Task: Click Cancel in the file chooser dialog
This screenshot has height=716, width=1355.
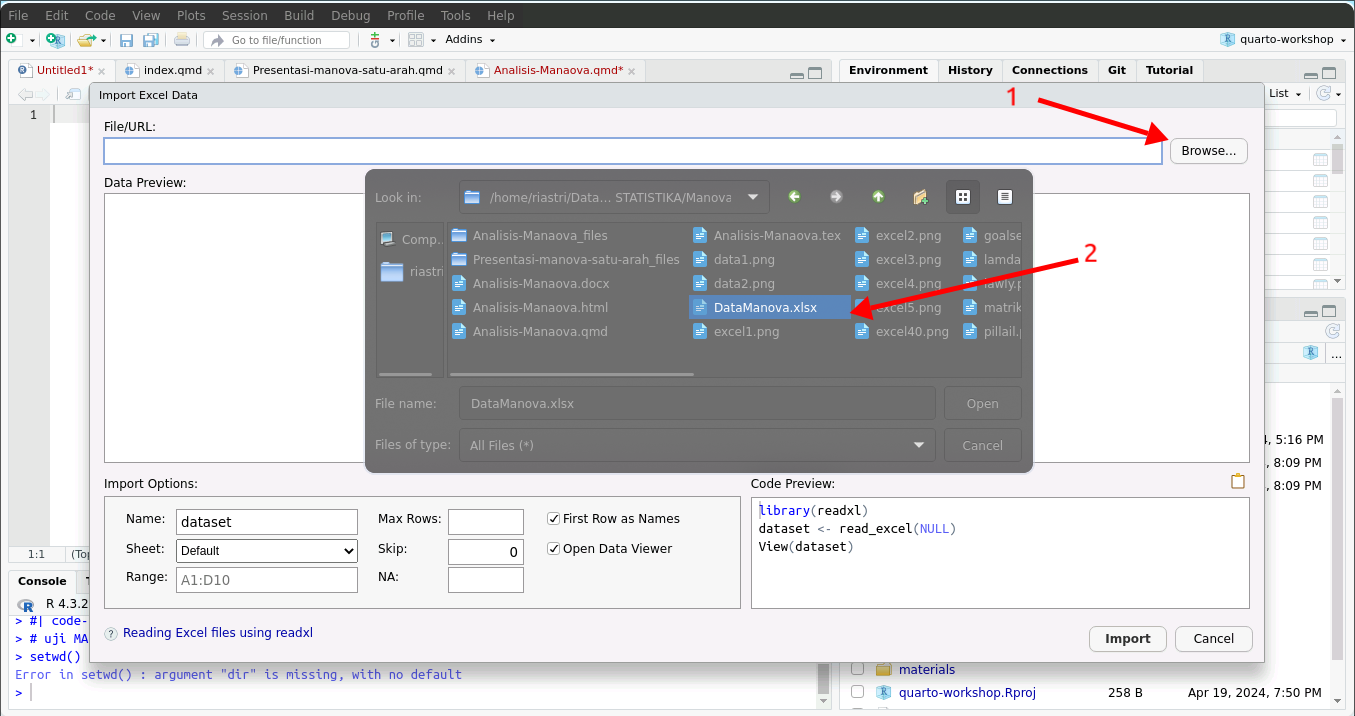Action: 983,445
